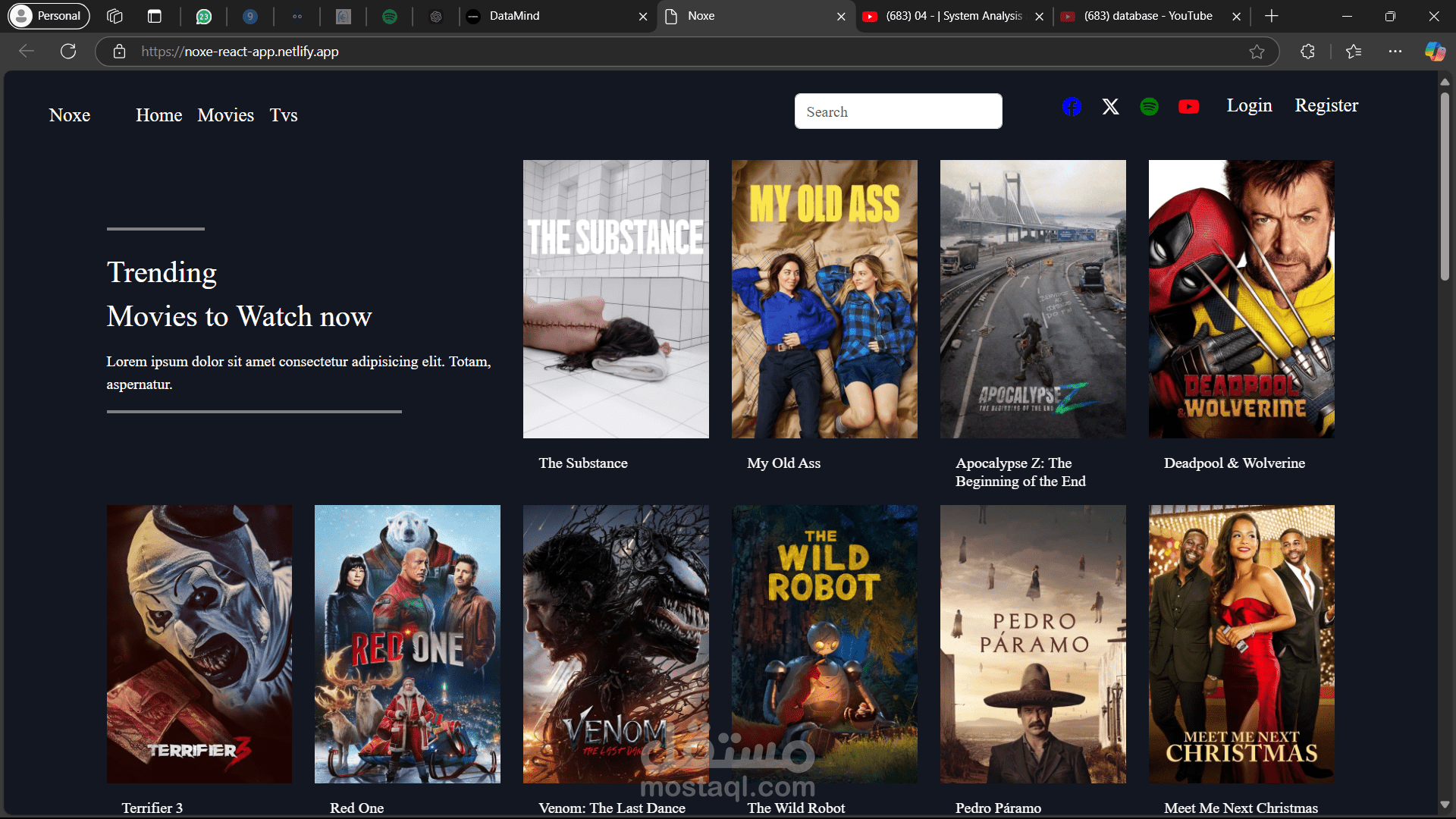This screenshot has width=1456, height=819.
Task: Open The Substance movie poster
Action: tap(616, 299)
